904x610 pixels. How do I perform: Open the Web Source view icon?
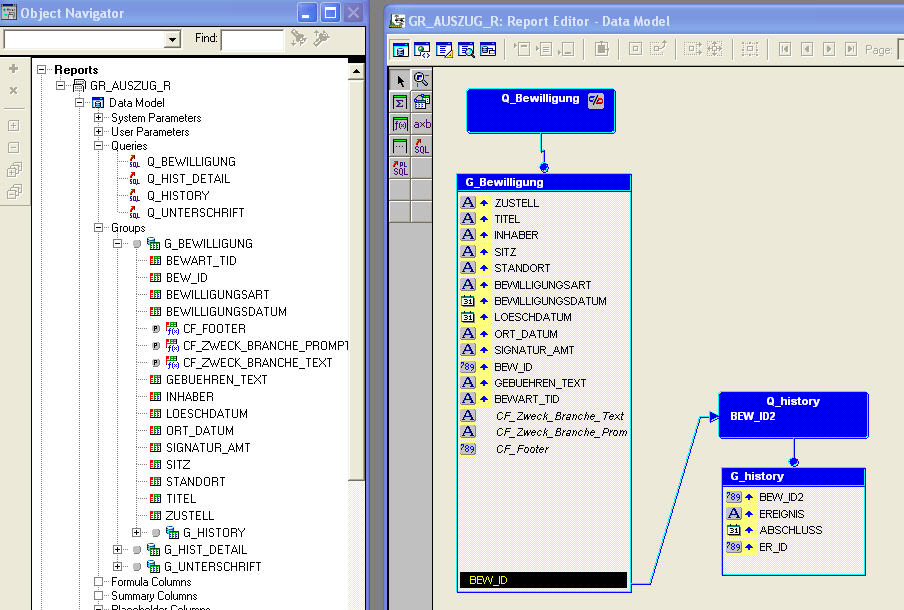(x=422, y=50)
